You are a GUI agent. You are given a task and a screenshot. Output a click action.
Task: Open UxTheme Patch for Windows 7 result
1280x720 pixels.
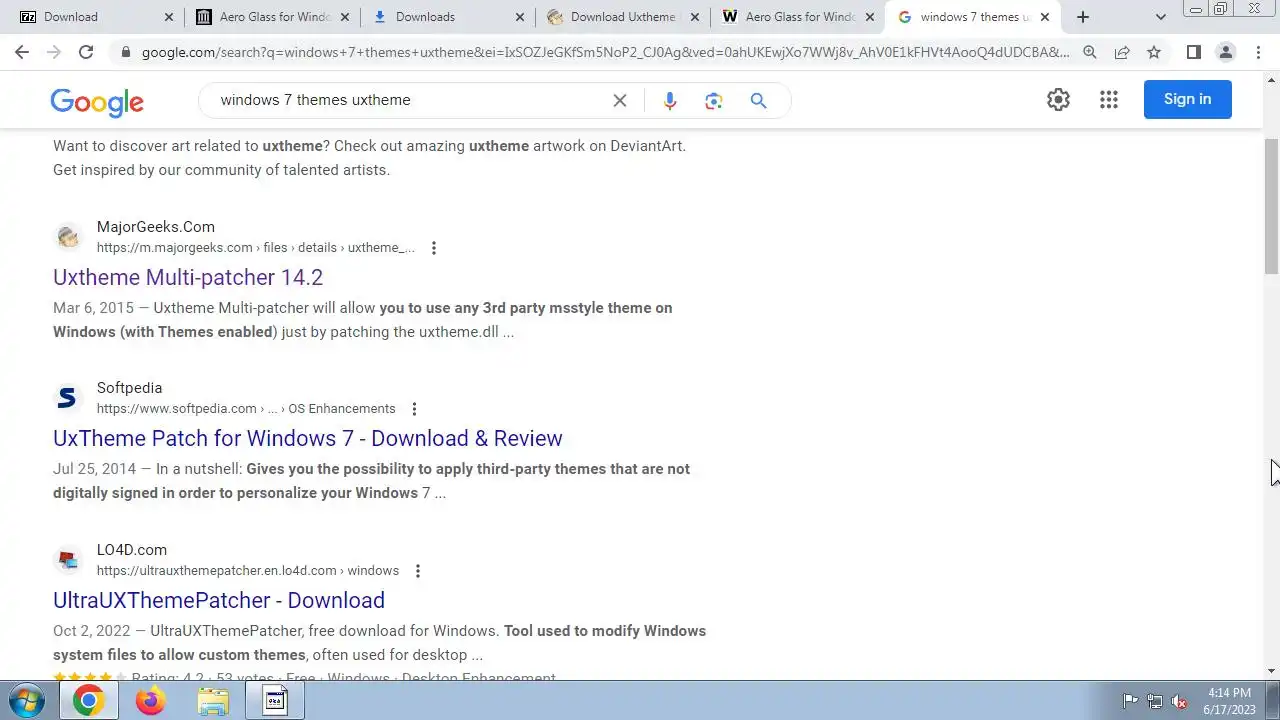pos(308,438)
